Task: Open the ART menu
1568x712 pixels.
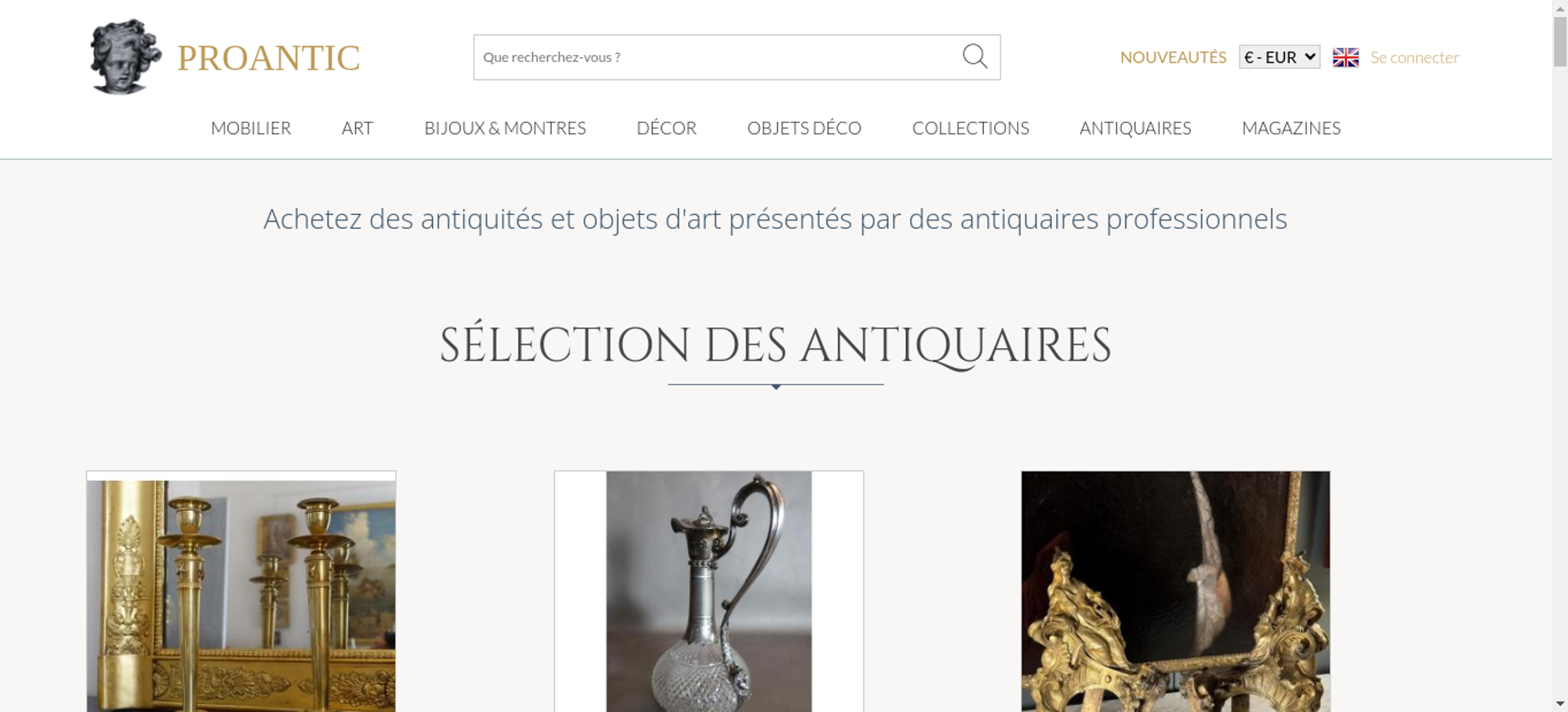Action: 358,128
